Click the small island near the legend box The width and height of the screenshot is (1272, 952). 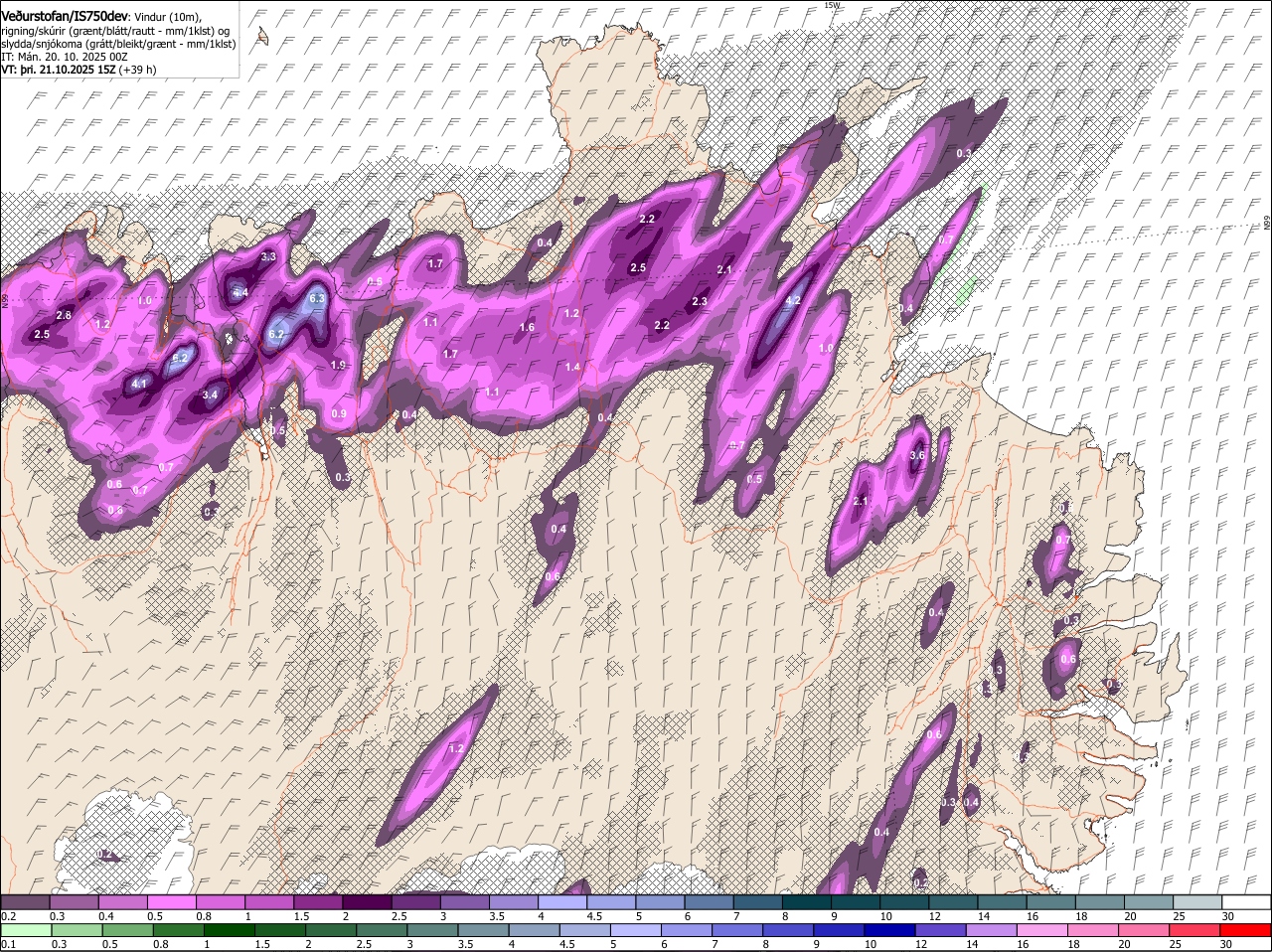262,36
